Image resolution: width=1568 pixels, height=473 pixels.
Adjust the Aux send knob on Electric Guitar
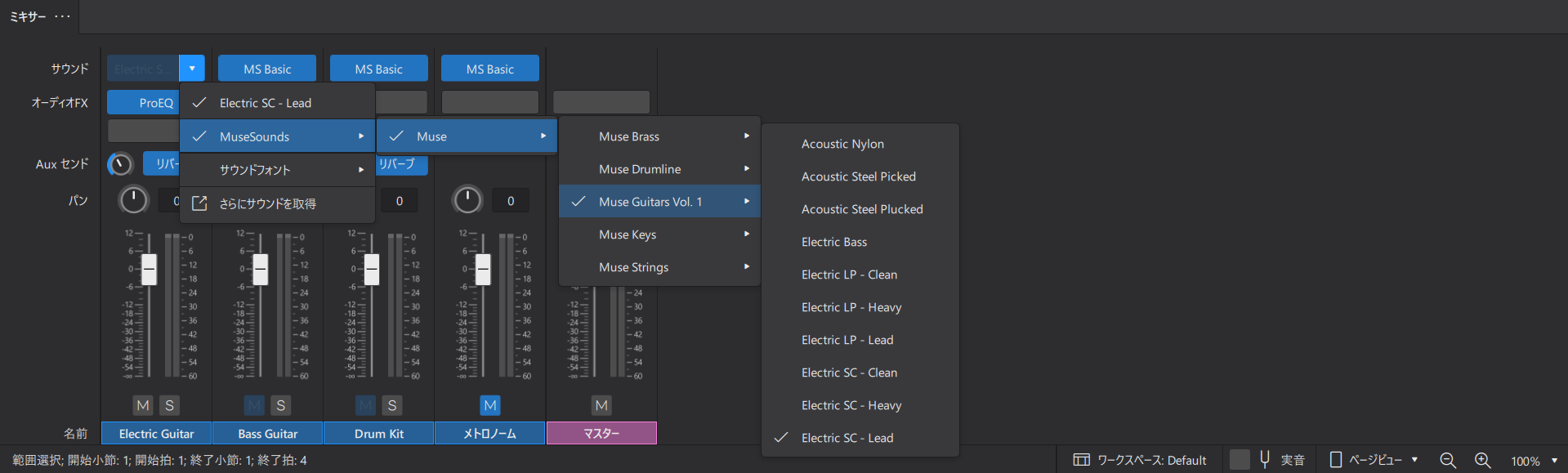(120, 164)
